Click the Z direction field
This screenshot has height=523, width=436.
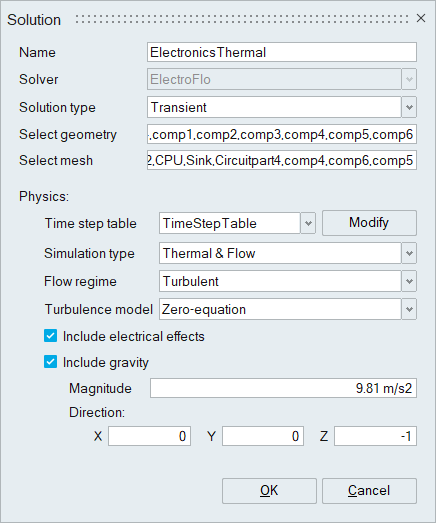(x=375, y=436)
